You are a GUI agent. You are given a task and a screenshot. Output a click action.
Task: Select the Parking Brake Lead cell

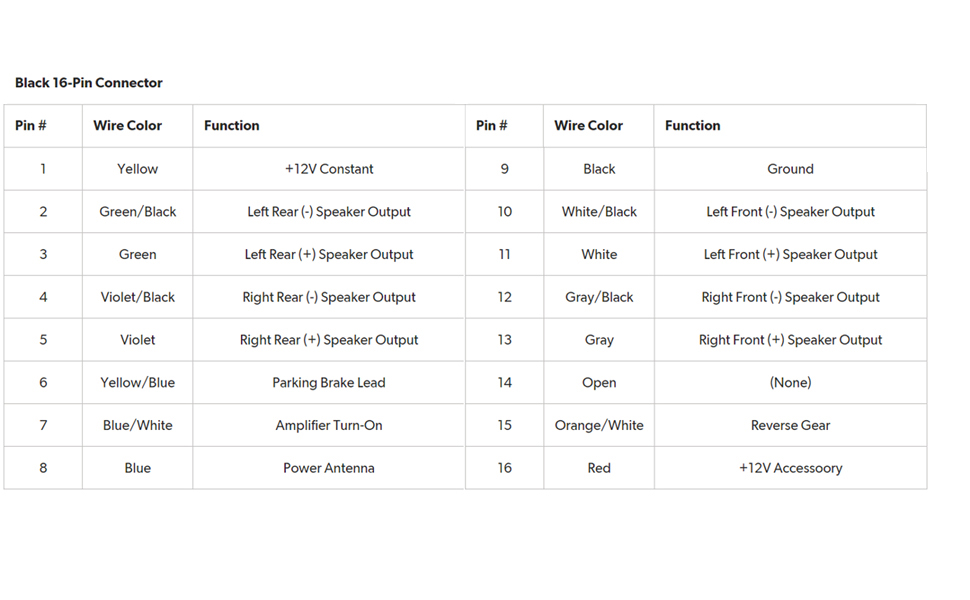[x=329, y=383]
